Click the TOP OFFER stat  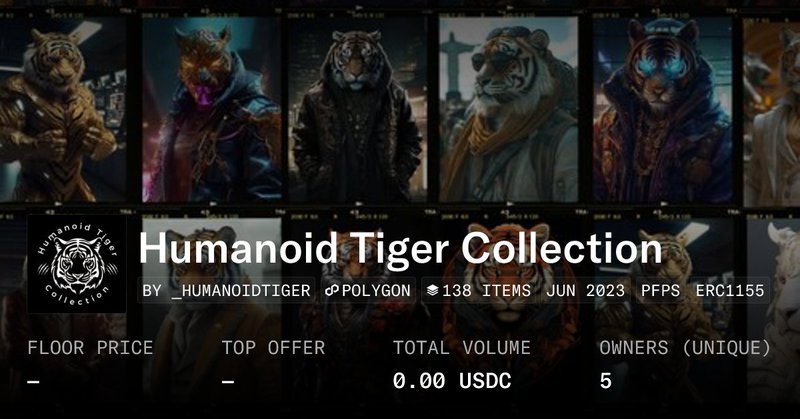click(x=273, y=363)
